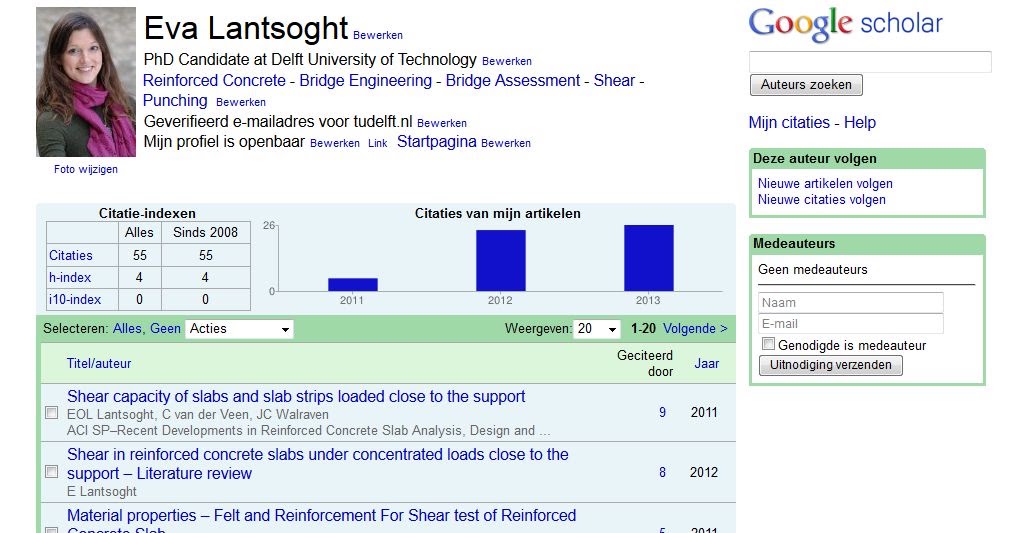Open 'Shear in reinforced concrete slabs' Literature review article

[x=317, y=464]
